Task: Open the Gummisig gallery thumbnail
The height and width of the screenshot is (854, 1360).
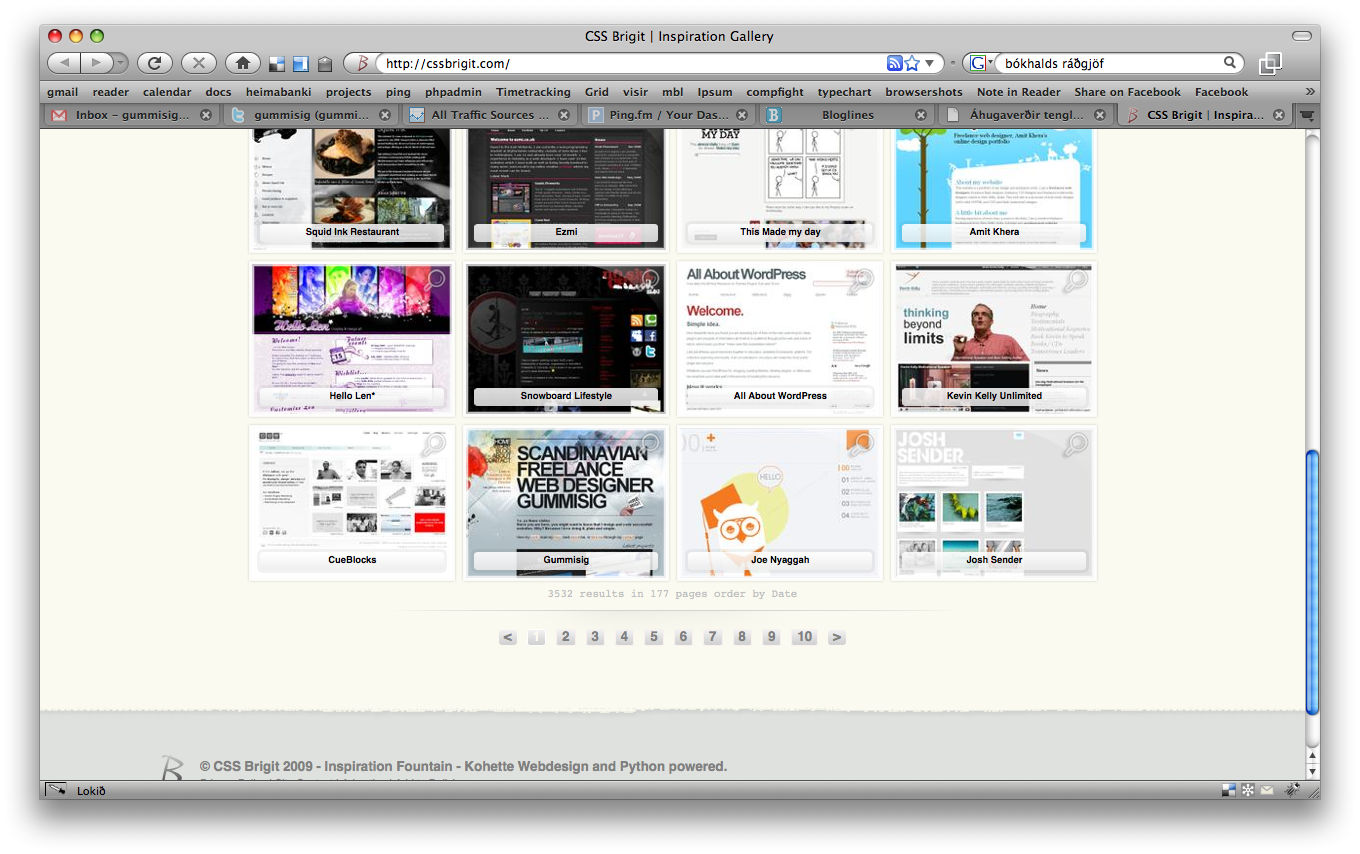Action: click(x=566, y=503)
